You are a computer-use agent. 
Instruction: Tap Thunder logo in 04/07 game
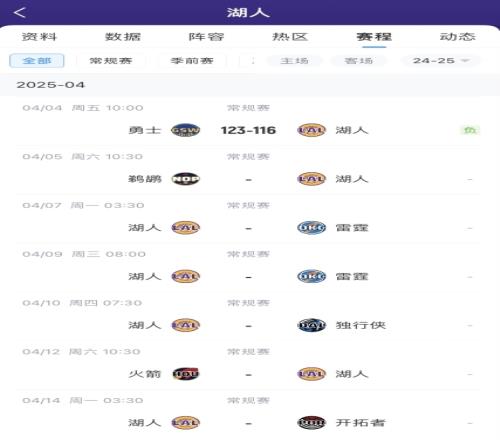[311, 228]
